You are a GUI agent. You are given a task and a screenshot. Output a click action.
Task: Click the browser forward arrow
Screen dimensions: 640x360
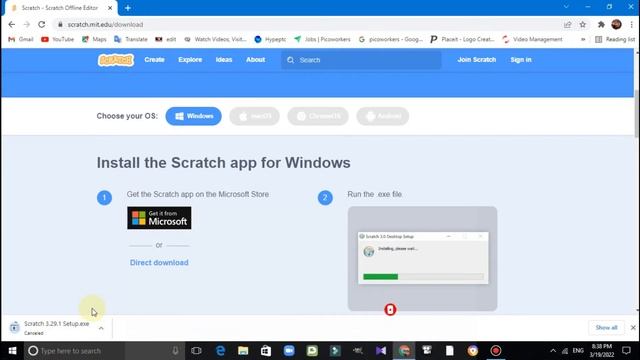[27, 24]
